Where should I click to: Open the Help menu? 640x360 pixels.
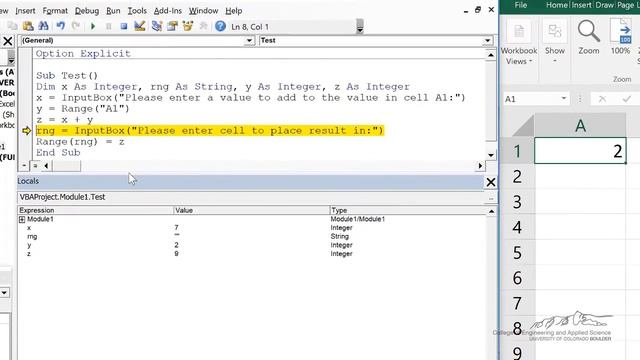233,11
